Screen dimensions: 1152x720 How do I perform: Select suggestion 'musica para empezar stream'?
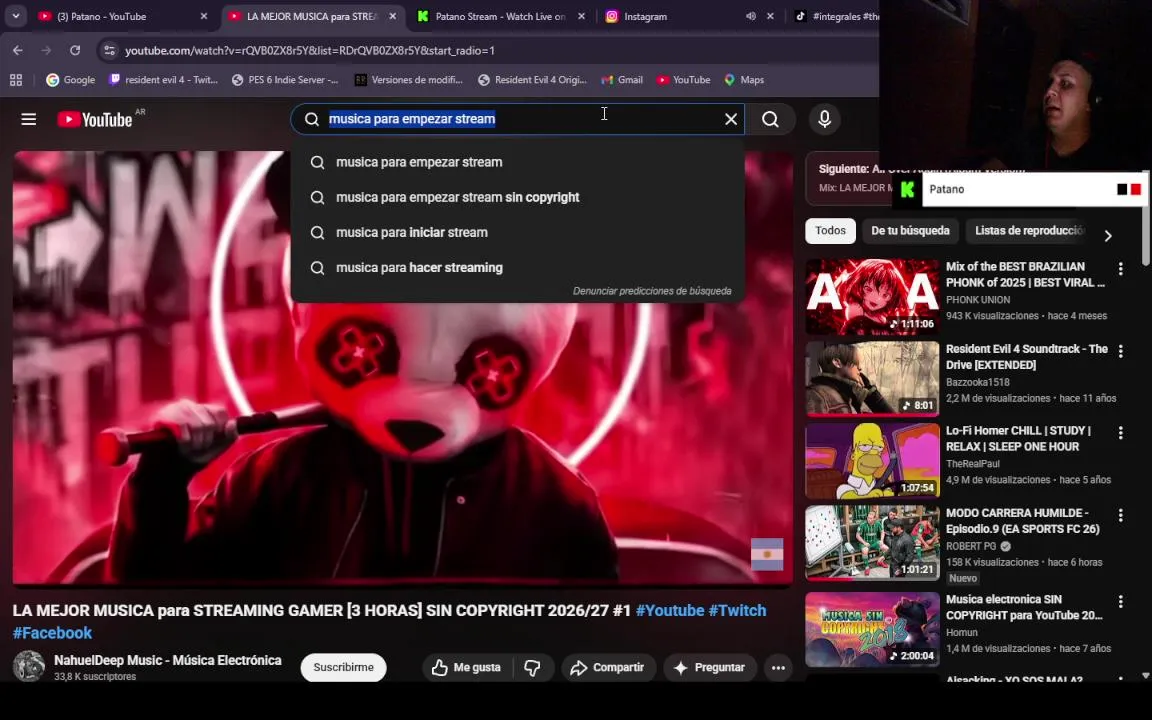click(518, 162)
